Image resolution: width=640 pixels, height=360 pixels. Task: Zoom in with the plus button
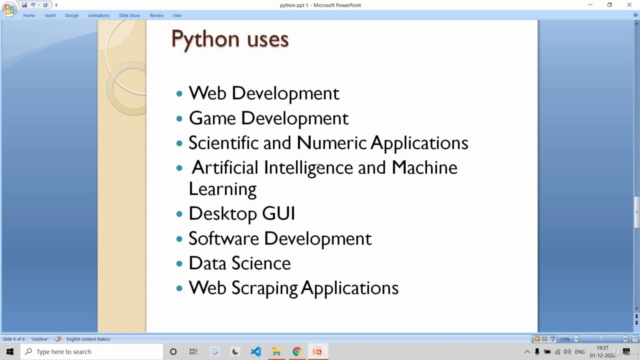tap(625, 339)
